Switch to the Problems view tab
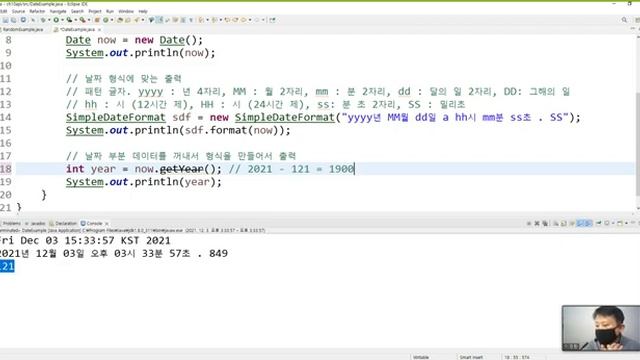This screenshot has height=360, width=640. click(11, 223)
